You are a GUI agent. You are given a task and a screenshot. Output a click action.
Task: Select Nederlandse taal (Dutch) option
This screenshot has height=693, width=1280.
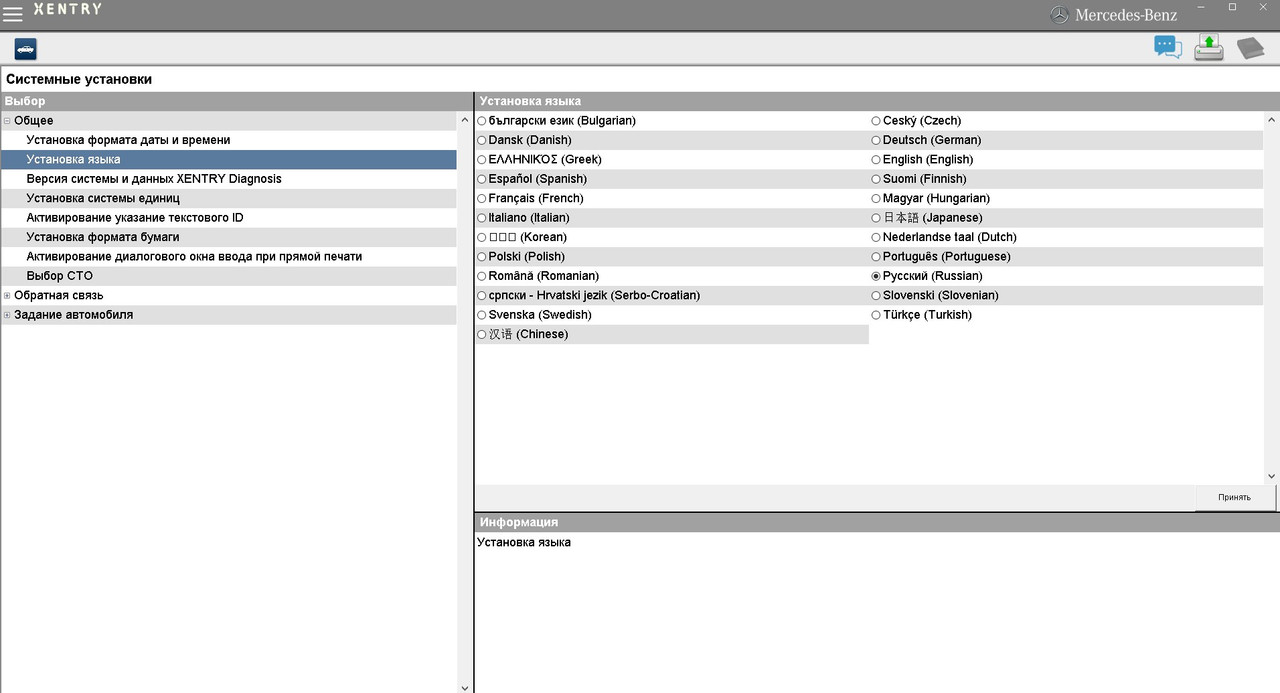point(876,237)
